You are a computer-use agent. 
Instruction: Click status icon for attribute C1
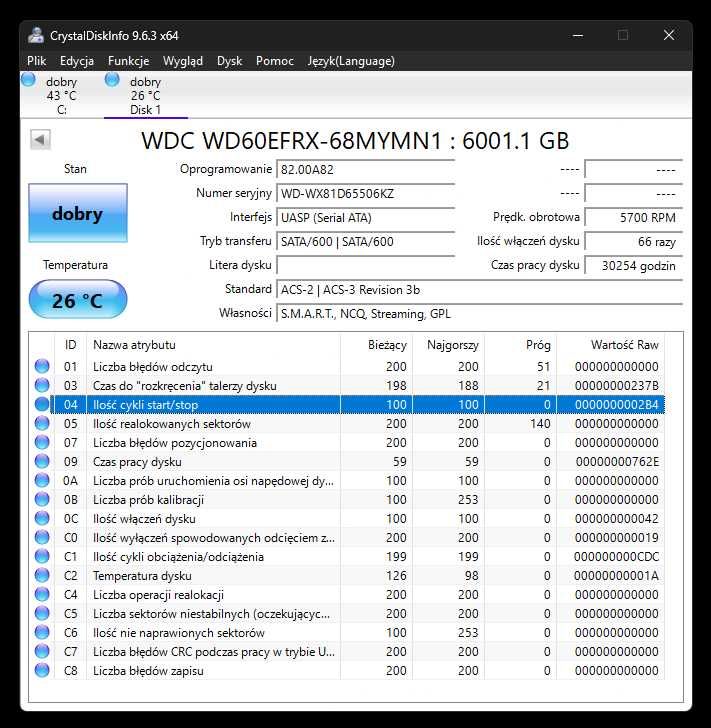pos(42,557)
